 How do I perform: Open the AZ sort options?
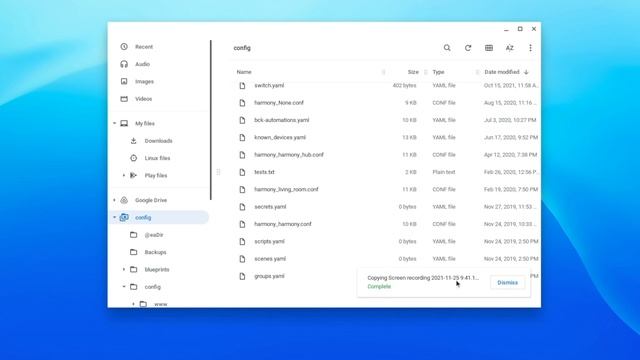click(x=509, y=48)
